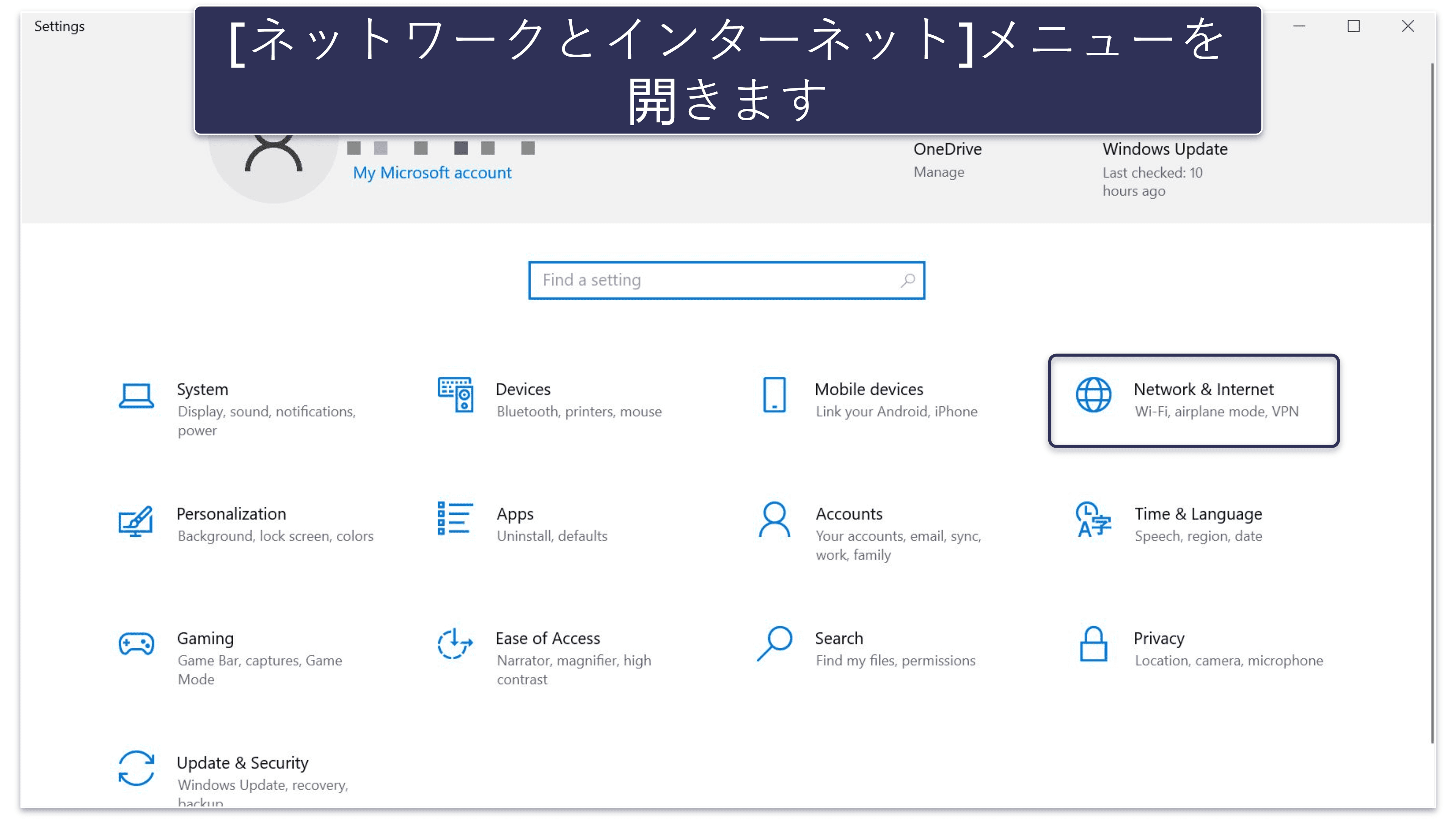Open the Network & Internet globe icon
This screenshot has height=819, width=1456.
1093,395
